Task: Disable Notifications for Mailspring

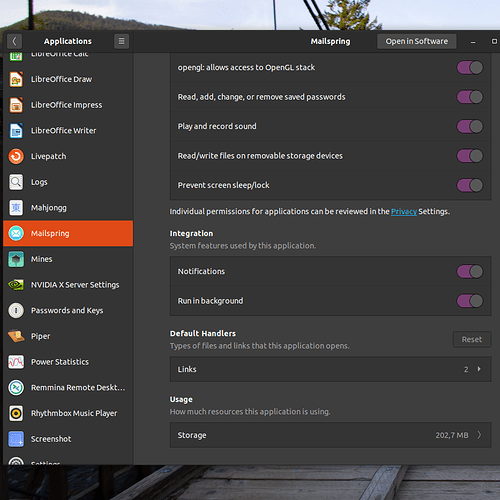Action: [x=470, y=271]
